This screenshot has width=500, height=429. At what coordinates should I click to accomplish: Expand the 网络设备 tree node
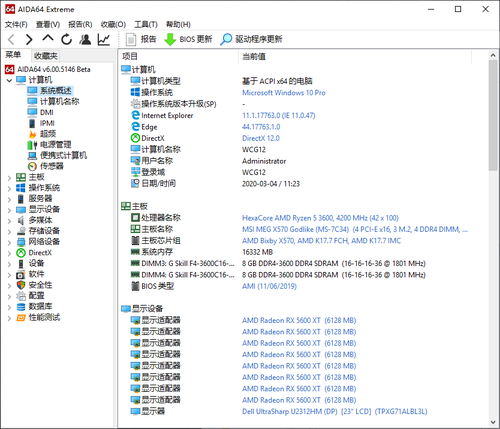(x=9, y=243)
